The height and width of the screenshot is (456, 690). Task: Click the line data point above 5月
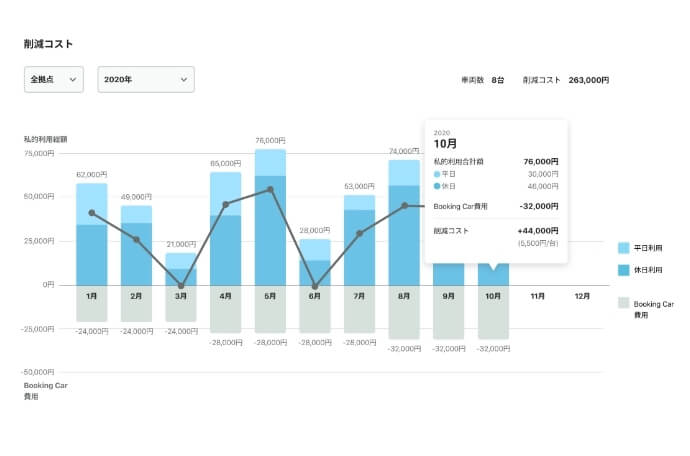[270, 189]
